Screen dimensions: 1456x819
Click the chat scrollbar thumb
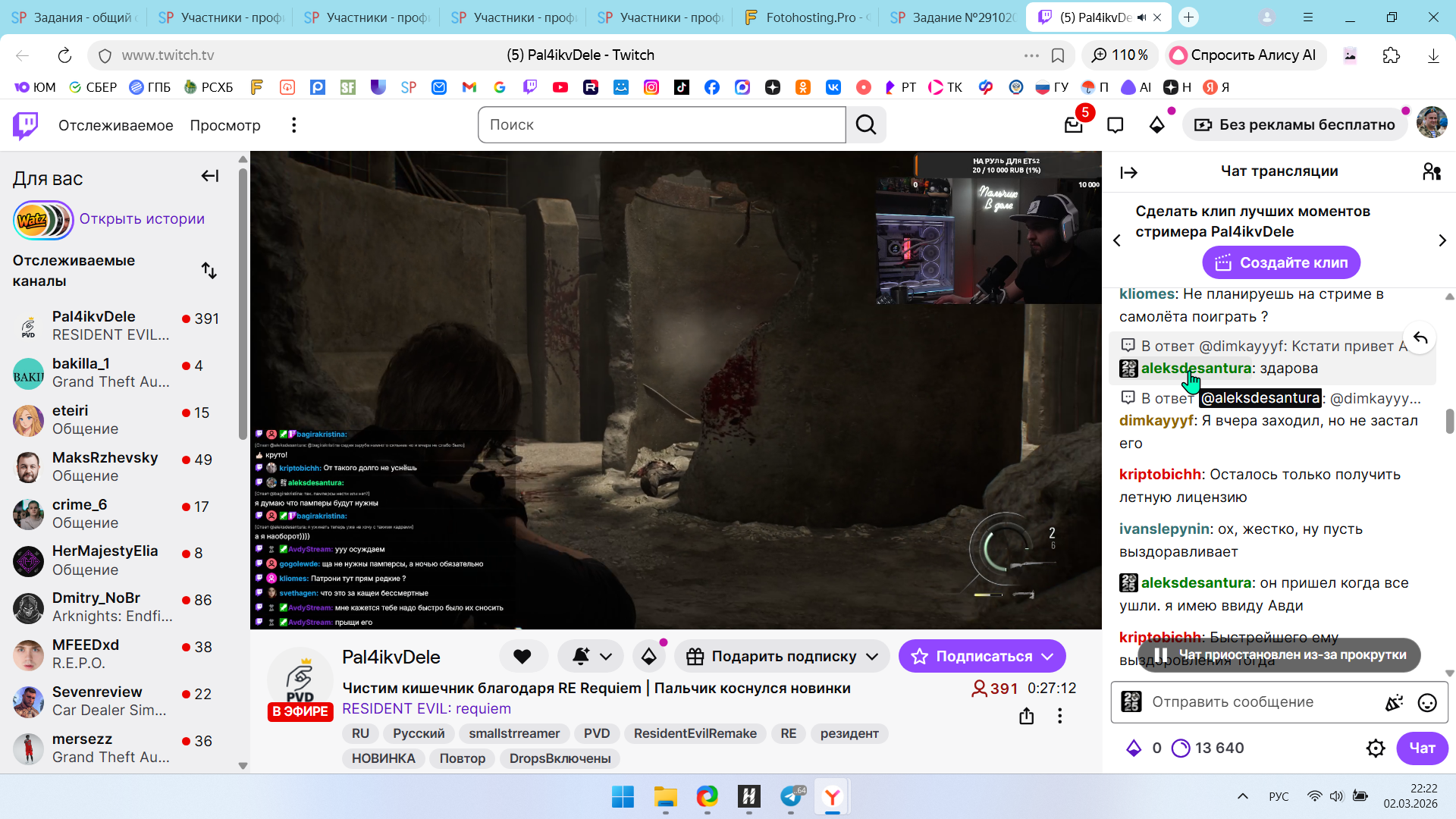tap(1449, 422)
